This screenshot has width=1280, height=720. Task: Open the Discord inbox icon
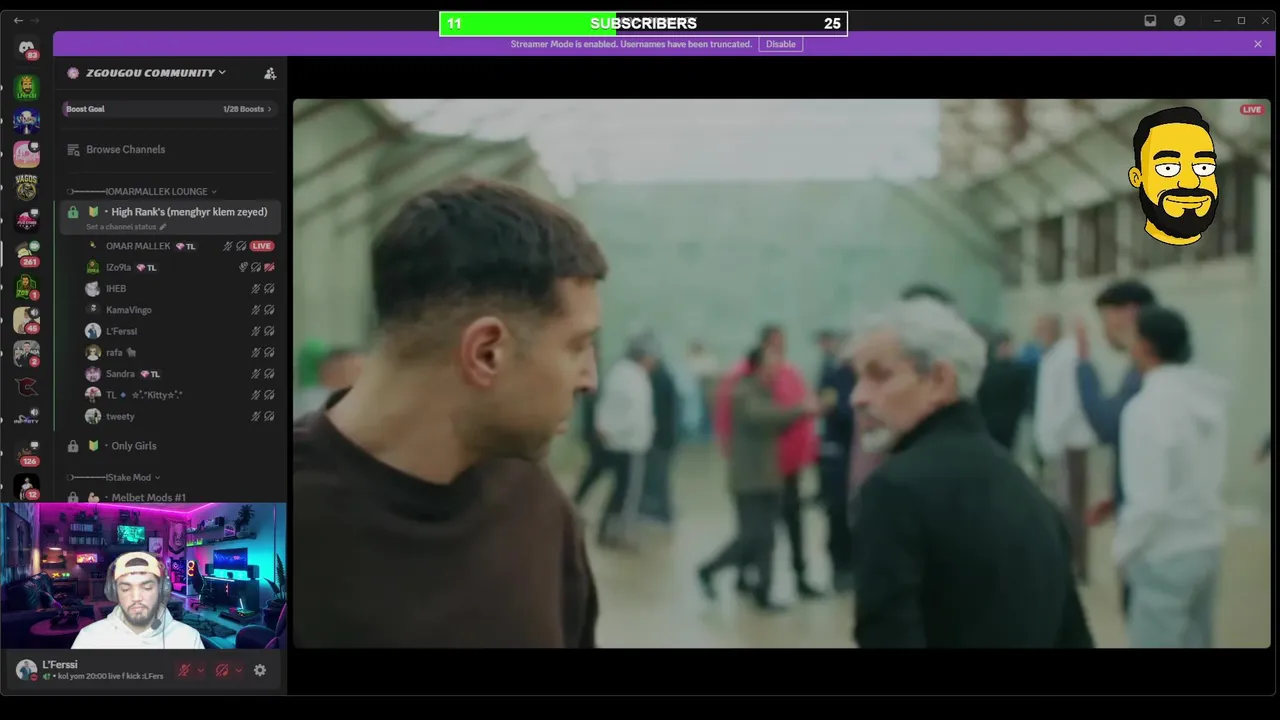[x=1150, y=21]
